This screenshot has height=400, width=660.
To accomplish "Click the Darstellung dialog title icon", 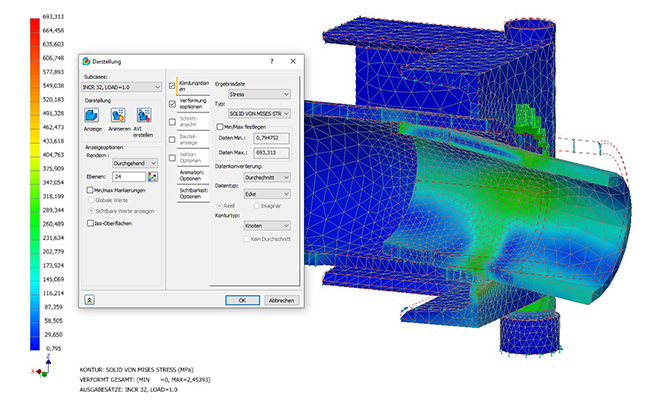I will [x=87, y=62].
